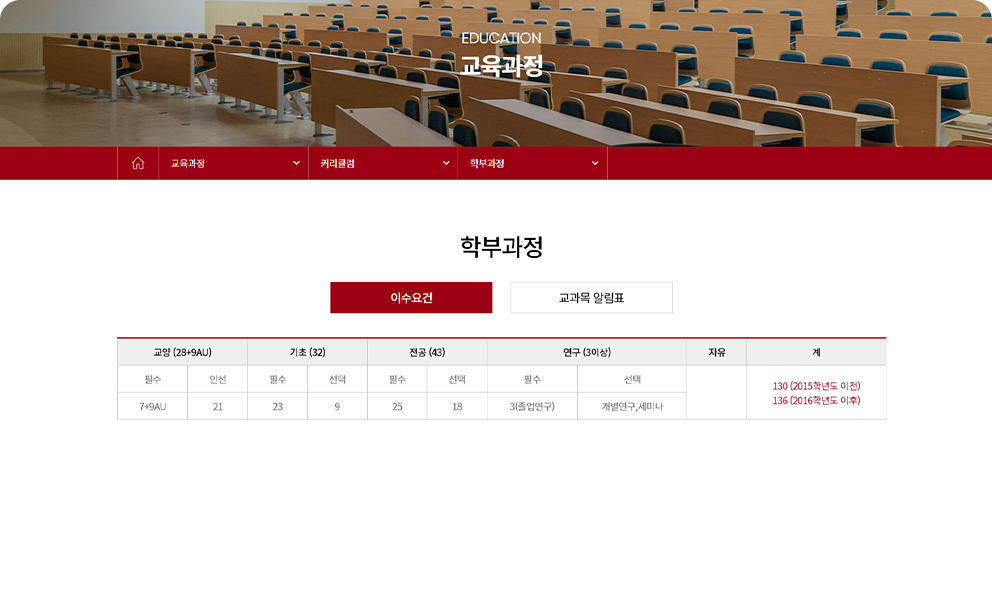Click the 자유 column header

716,352
